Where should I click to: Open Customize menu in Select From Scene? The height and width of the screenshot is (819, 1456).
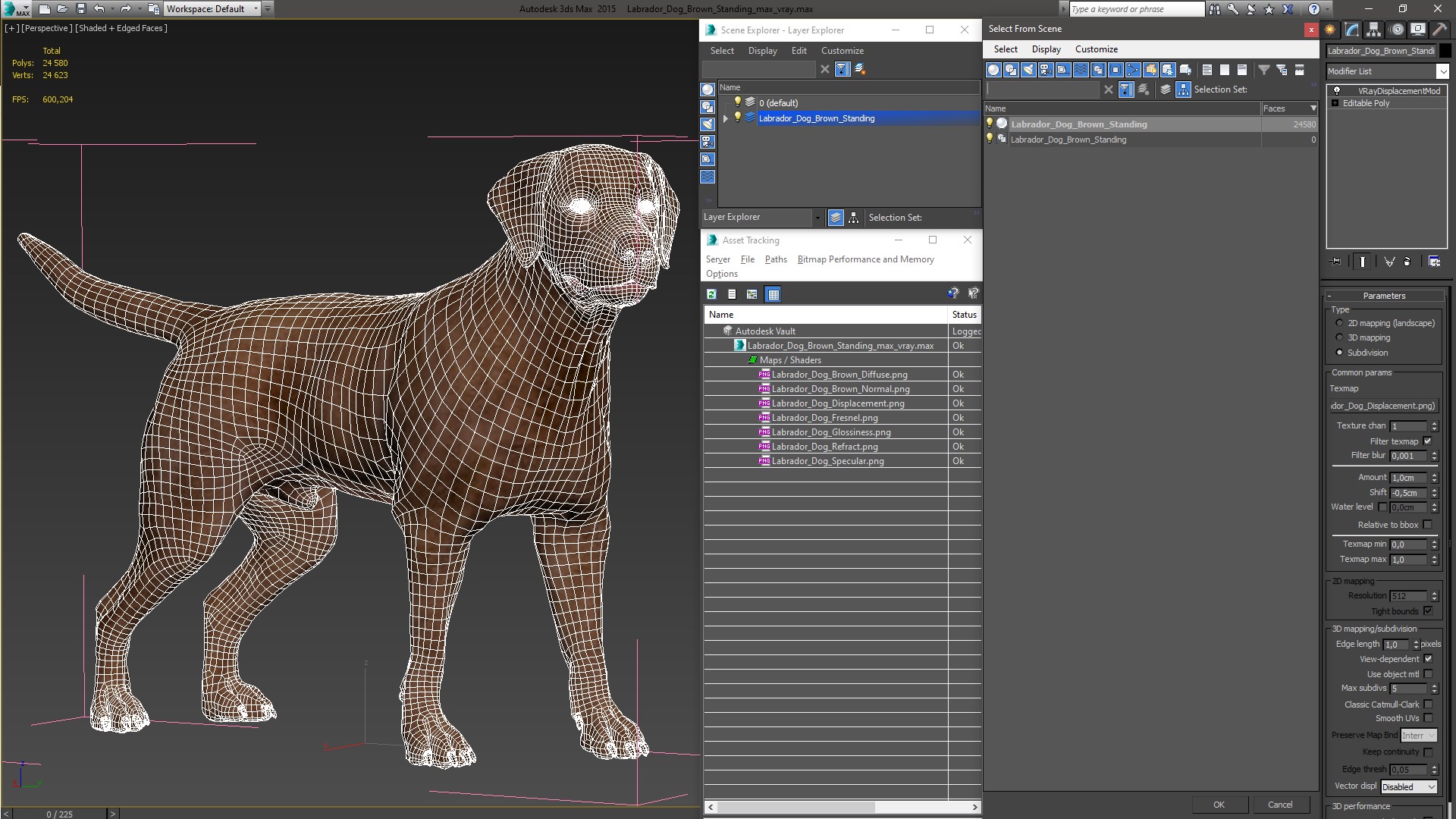[x=1096, y=49]
